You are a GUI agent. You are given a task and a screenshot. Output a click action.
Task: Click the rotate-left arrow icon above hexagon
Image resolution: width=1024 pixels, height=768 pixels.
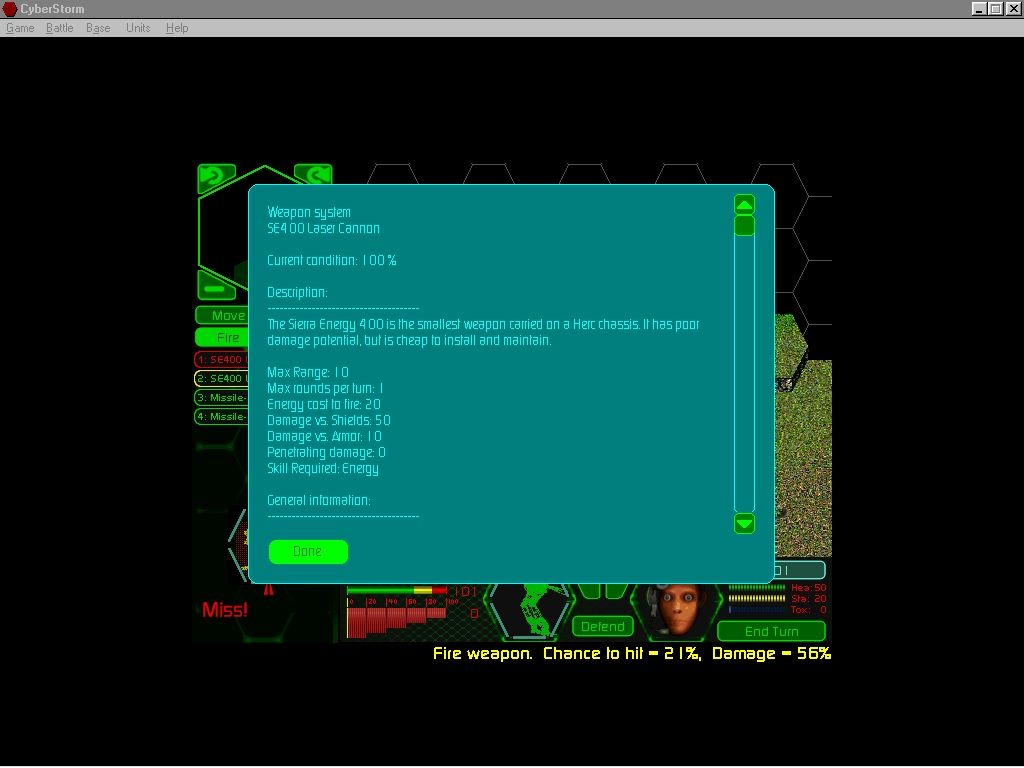click(x=216, y=178)
